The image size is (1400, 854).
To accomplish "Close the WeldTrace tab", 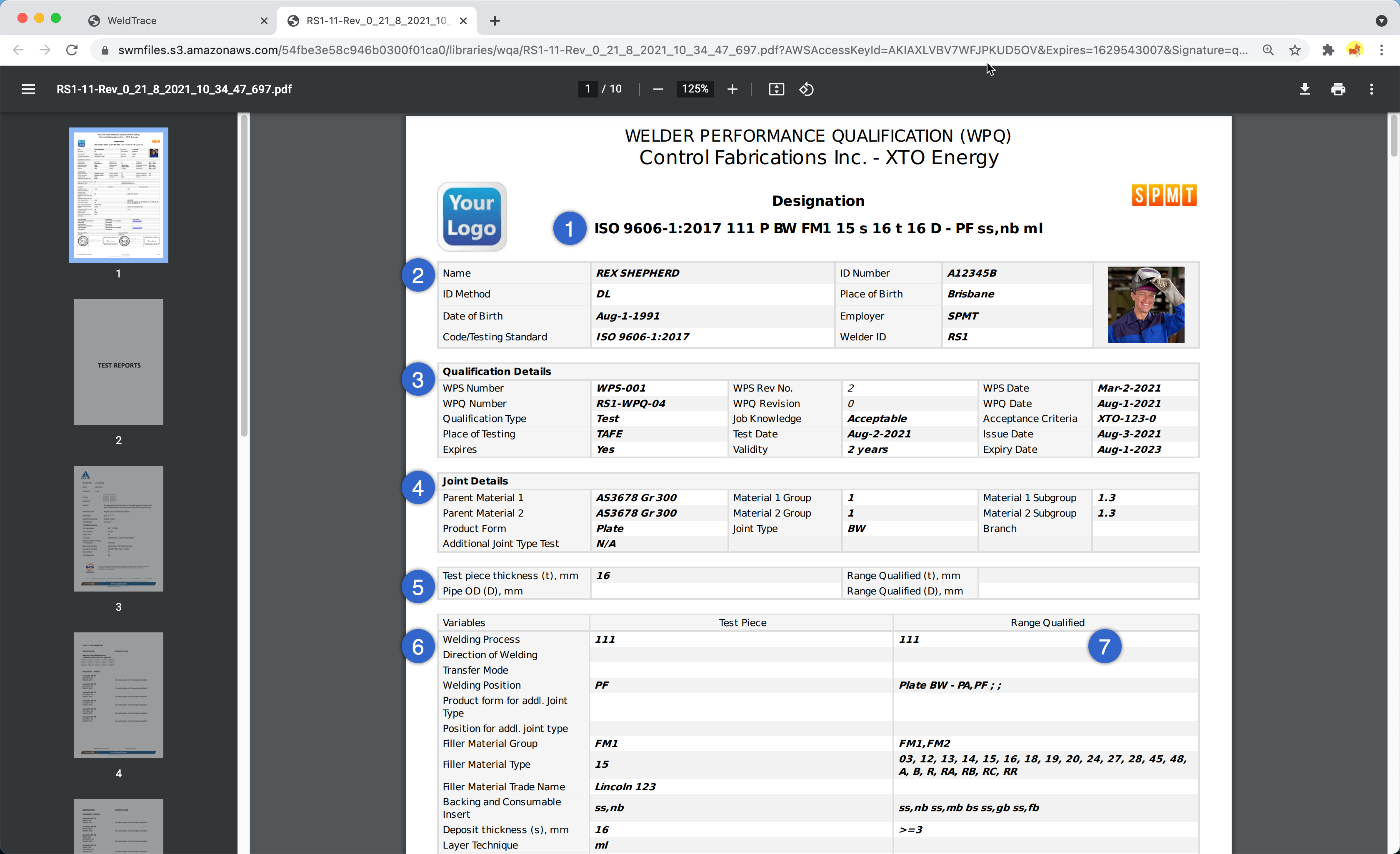I will (x=264, y=21).
